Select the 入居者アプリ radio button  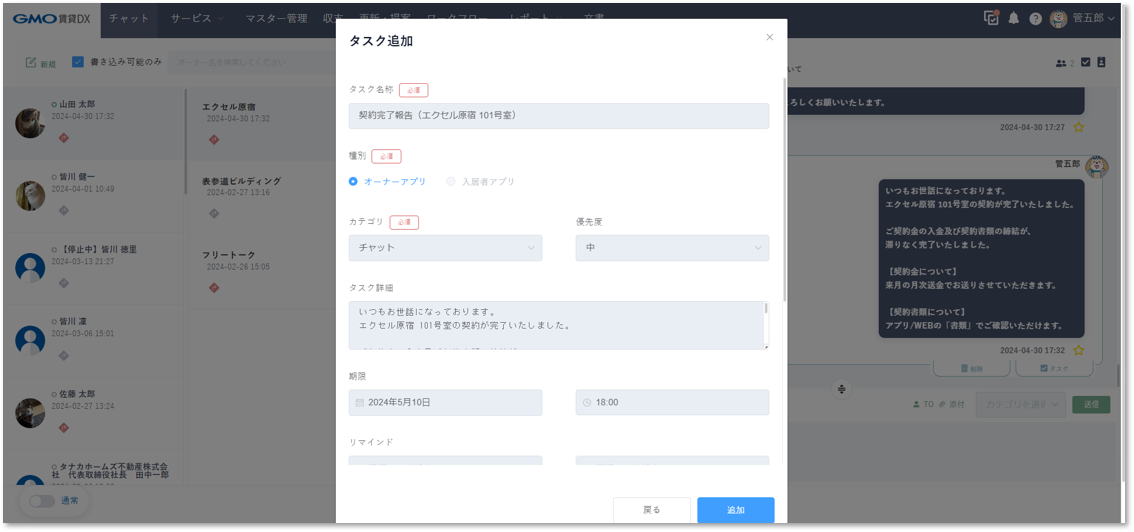click(451, 181)
